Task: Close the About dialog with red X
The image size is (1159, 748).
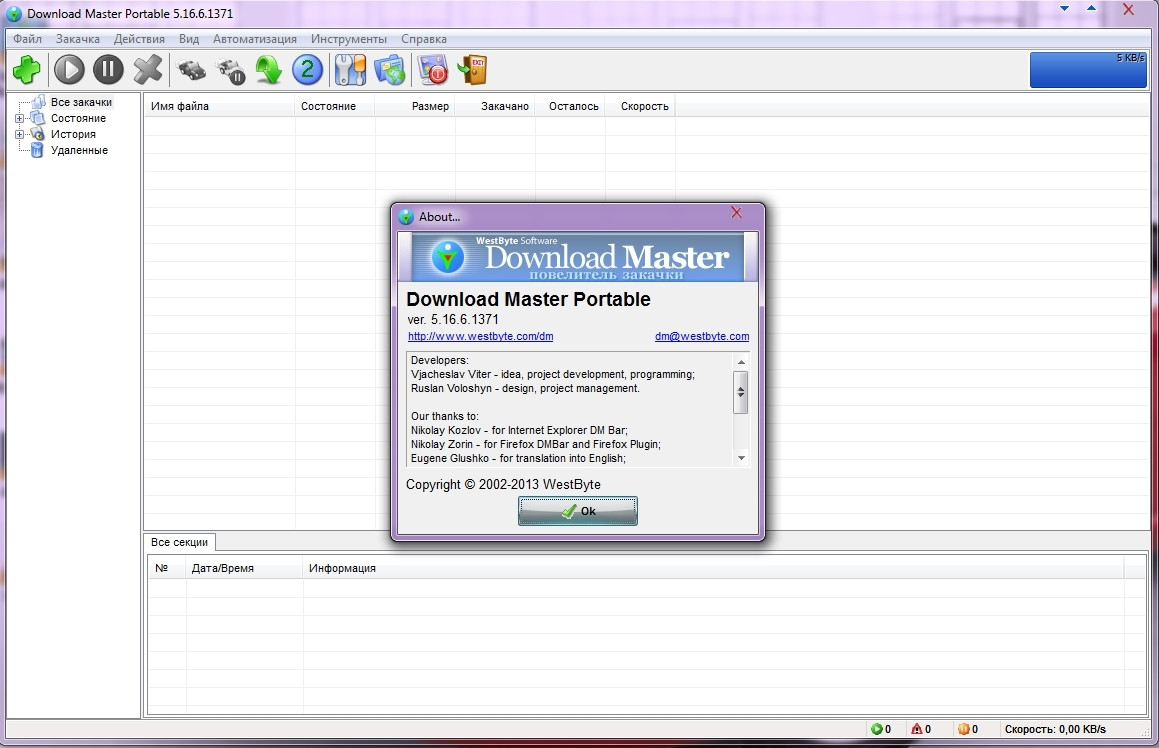Action: click(736, 213)
